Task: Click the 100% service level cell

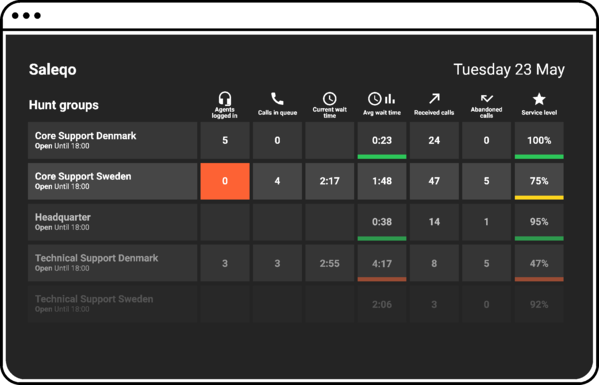Action: [539, 140]
